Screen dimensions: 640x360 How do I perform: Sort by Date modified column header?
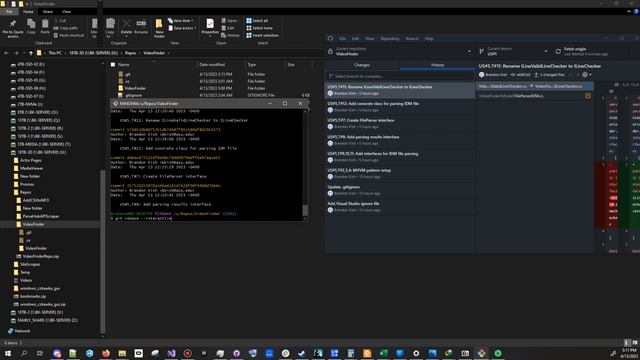coord(221,64)
